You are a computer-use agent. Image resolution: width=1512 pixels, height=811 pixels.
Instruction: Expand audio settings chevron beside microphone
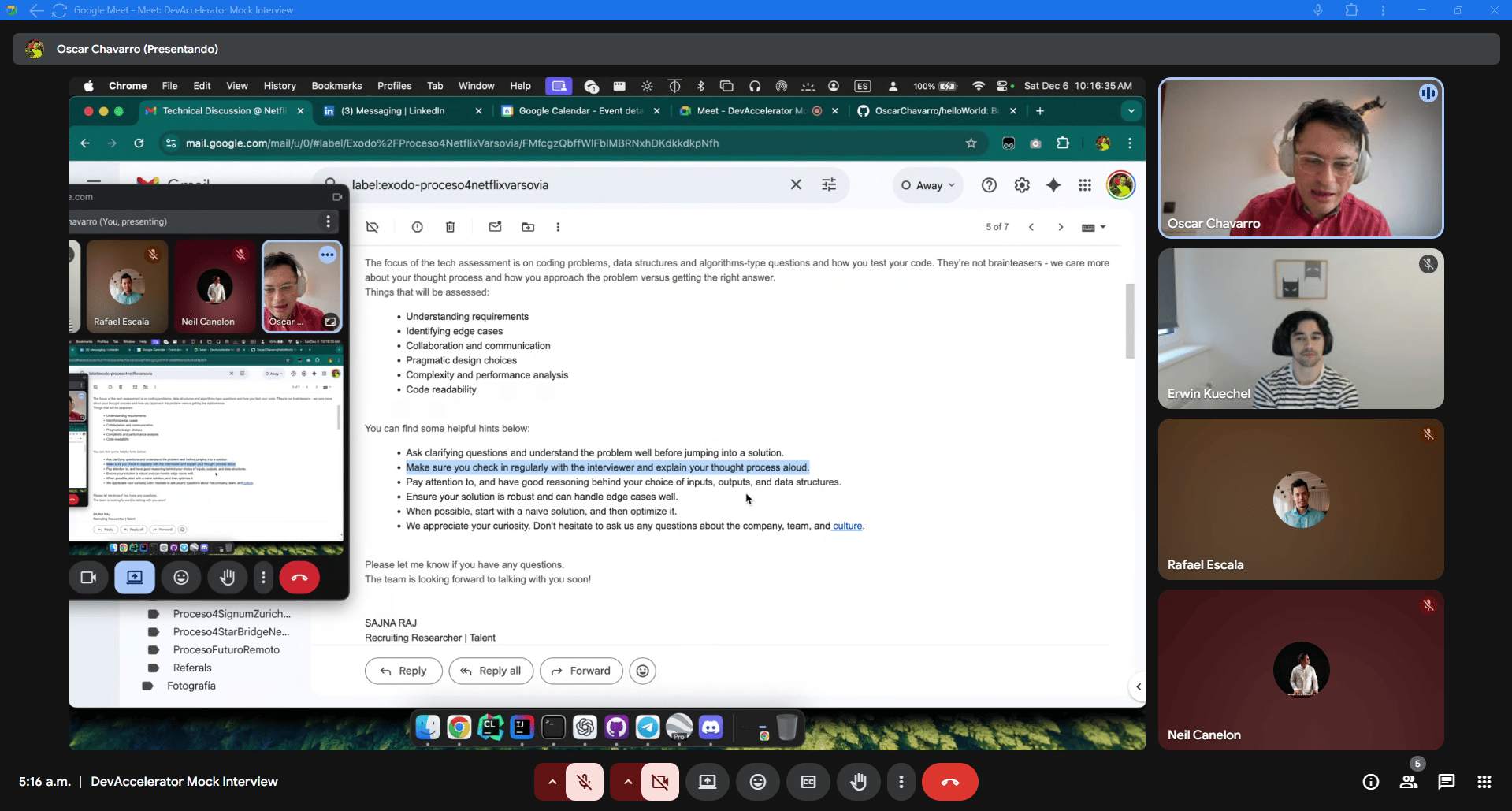pyautogui.click(x=552, y=782)
